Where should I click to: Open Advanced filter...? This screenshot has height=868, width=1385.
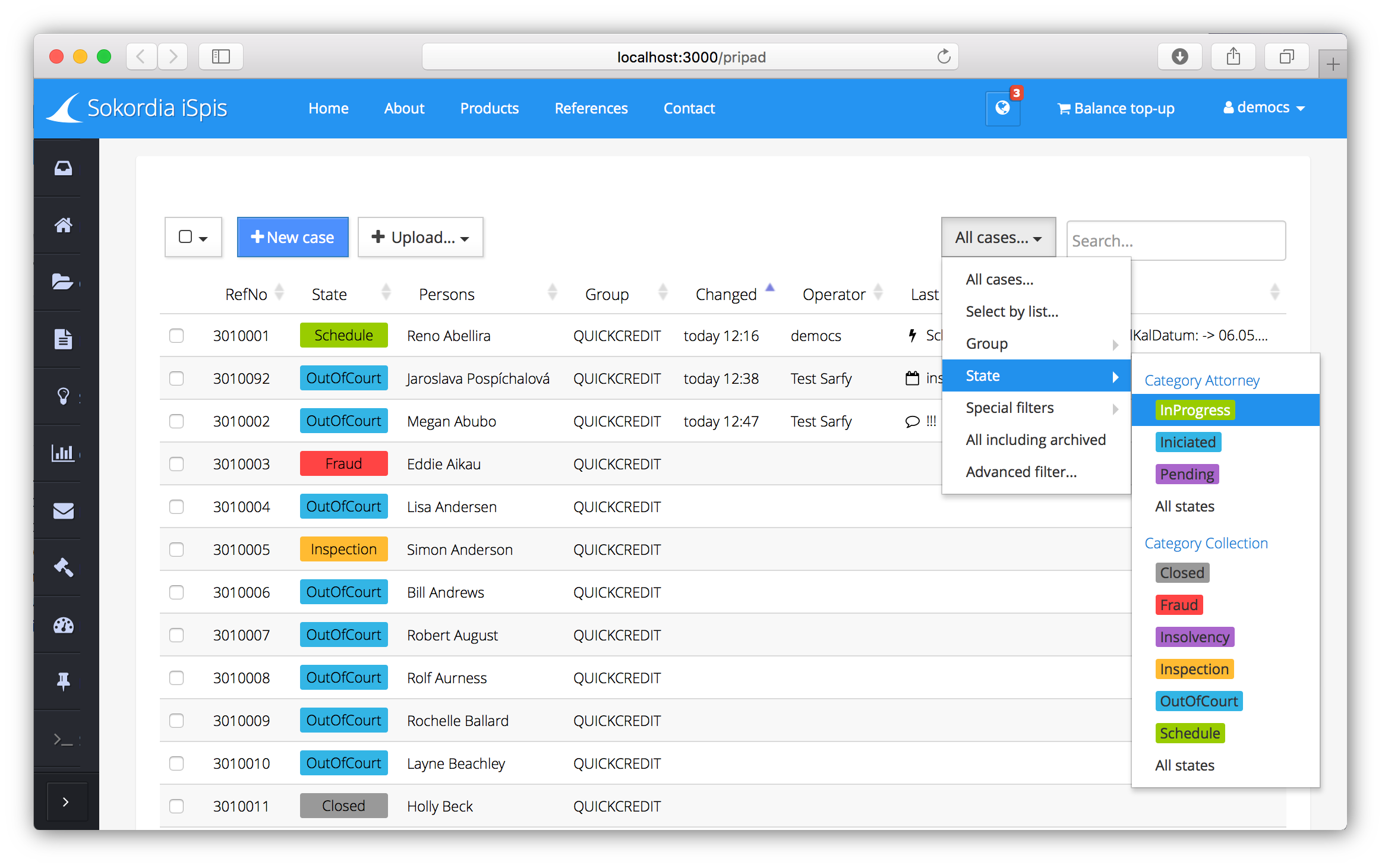(x=1036, y=472)
